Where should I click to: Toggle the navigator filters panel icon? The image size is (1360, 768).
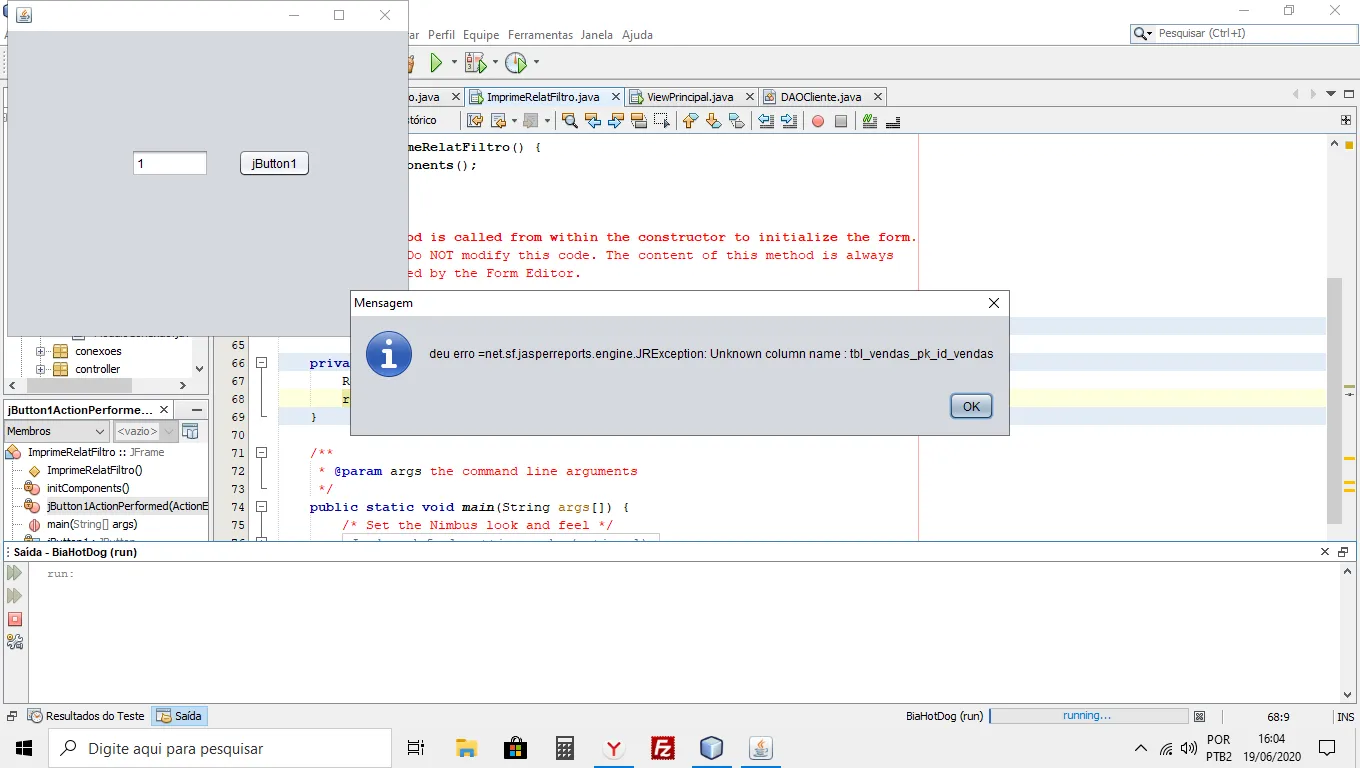(x=190, y=431)
